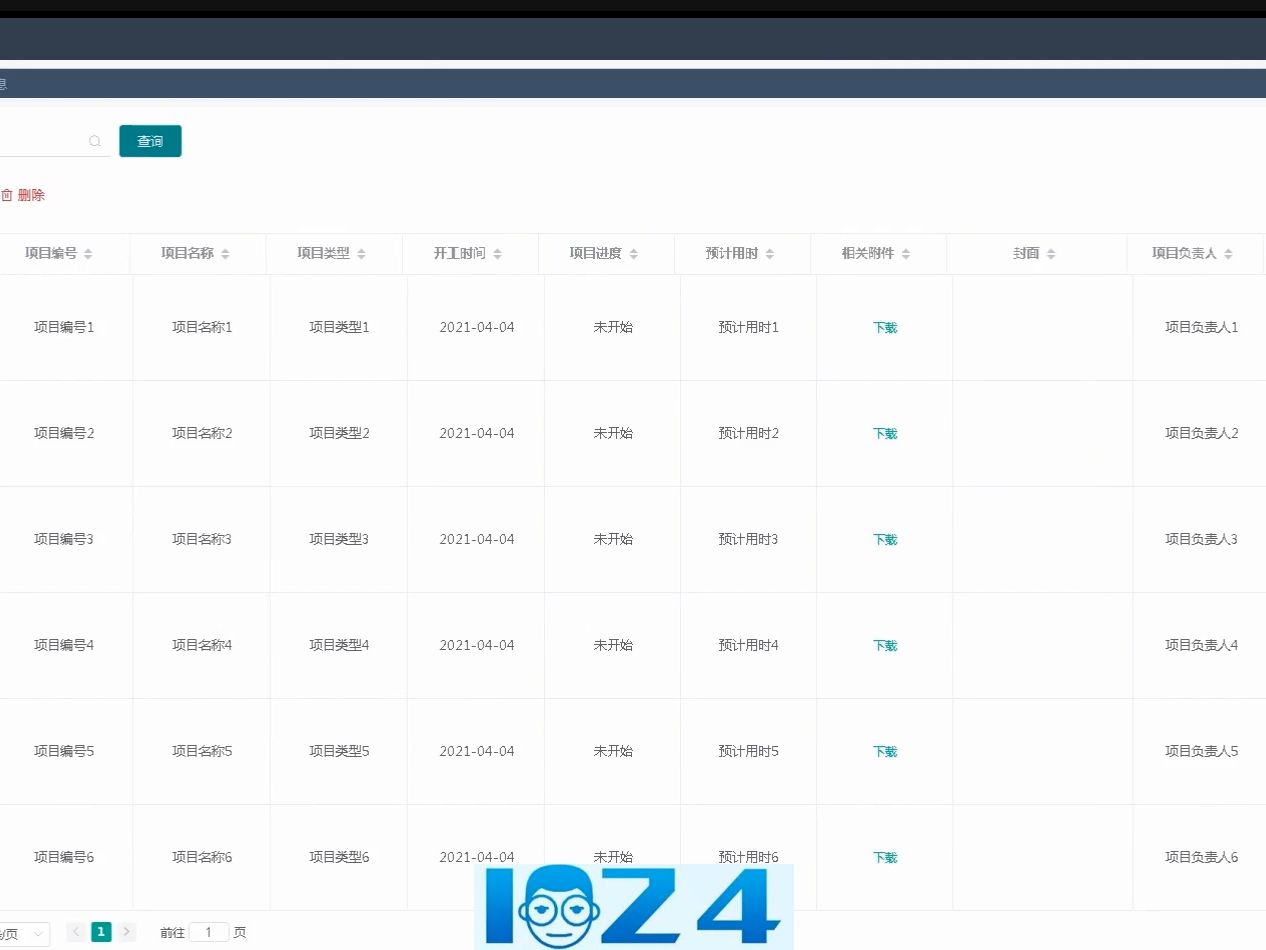
Task: Click the magnifier icon in the search box
Action: tap(95, 141)
